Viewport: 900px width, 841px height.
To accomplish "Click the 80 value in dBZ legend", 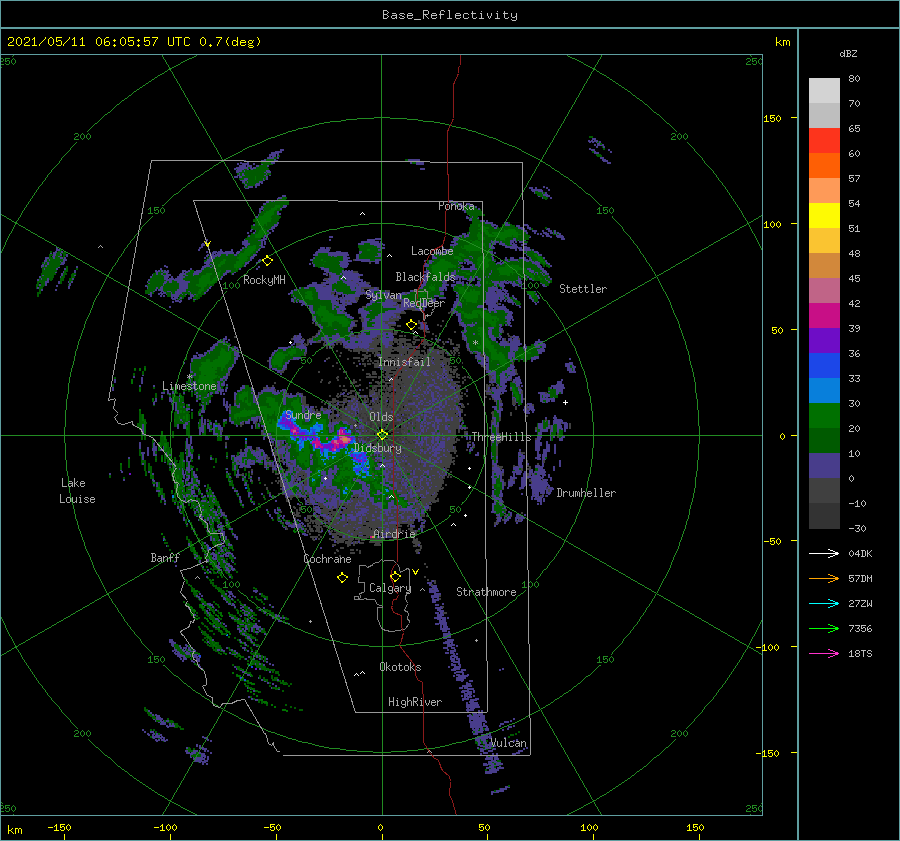I will pos(854,79).
